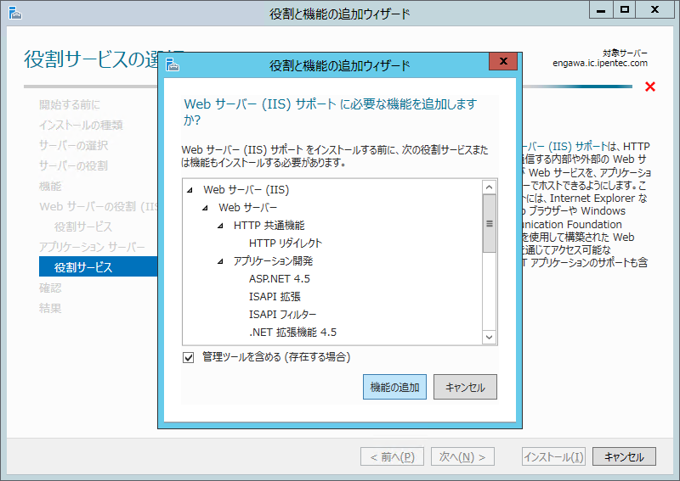
Task: Select highlighted 役割サービス step in sidebar
Action: tap(98, 267)
